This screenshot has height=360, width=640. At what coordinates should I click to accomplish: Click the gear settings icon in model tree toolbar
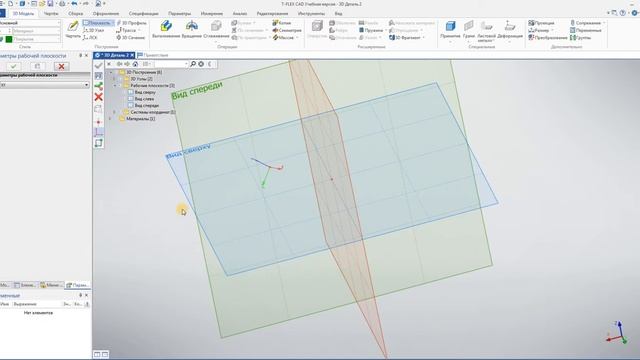click(201, 64)
